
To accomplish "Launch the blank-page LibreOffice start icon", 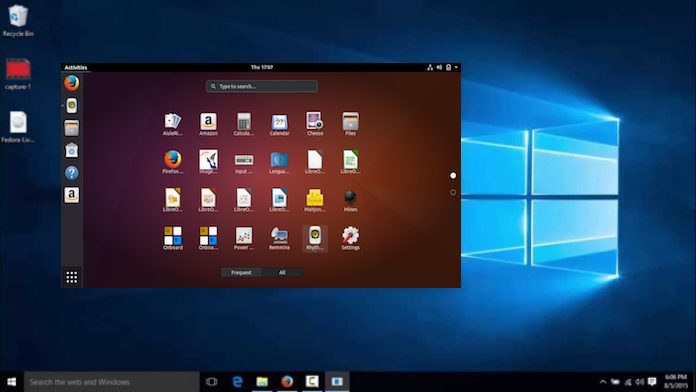I will point(315,162).
